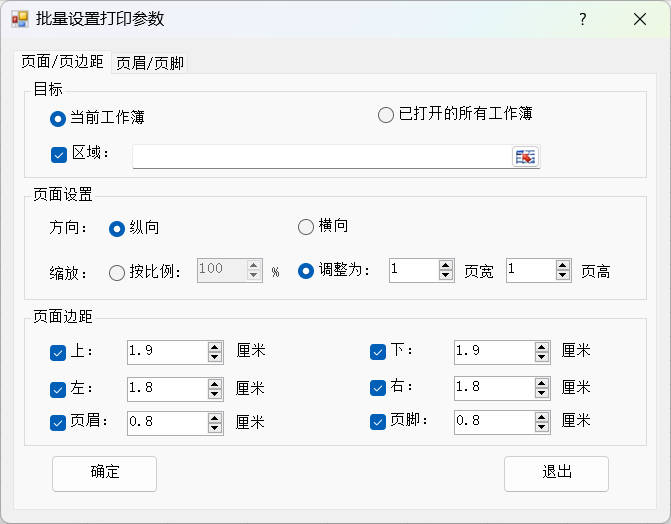Screen dimensions: 671x524
Task: Click the range selector icon beside 区域 field
Action: [x=525, y=156]
